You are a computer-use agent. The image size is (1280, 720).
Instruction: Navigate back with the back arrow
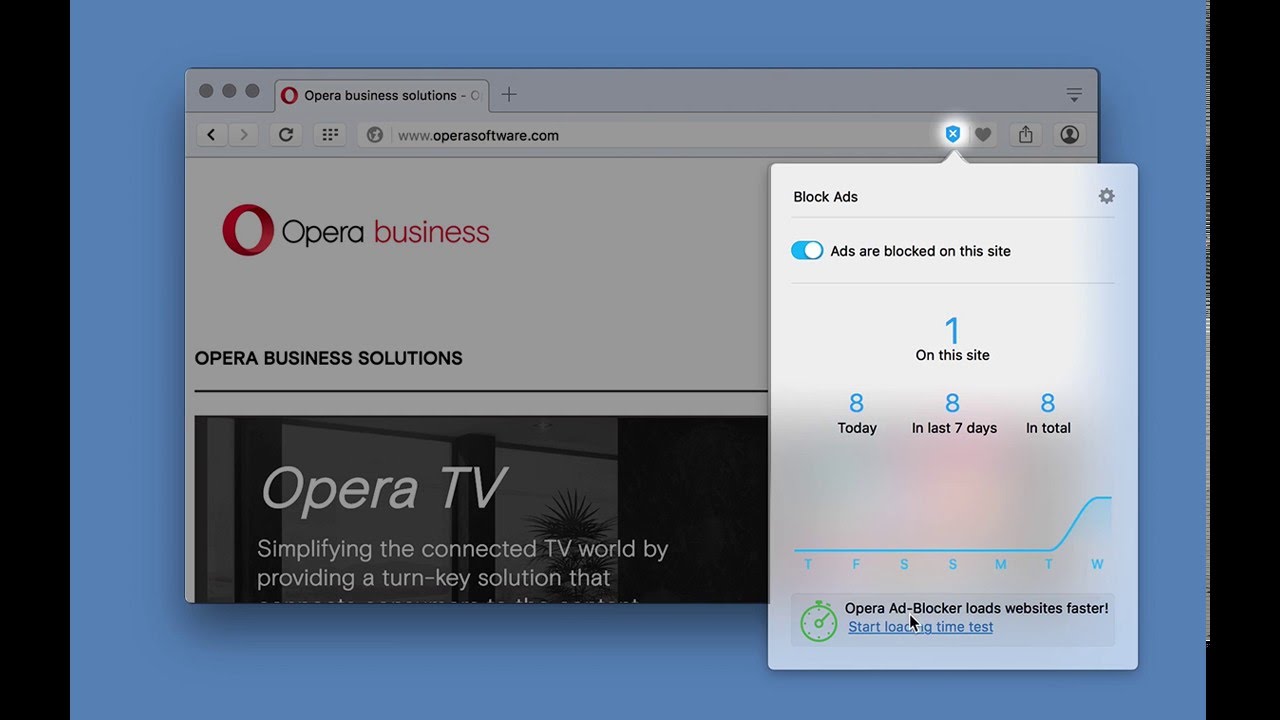click(x=211, y=134)
